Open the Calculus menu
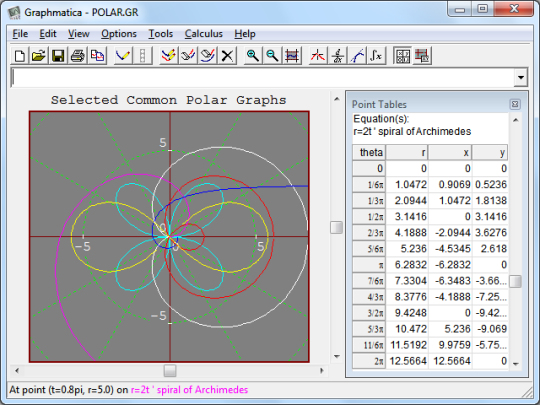 click(x=204, y=34)
